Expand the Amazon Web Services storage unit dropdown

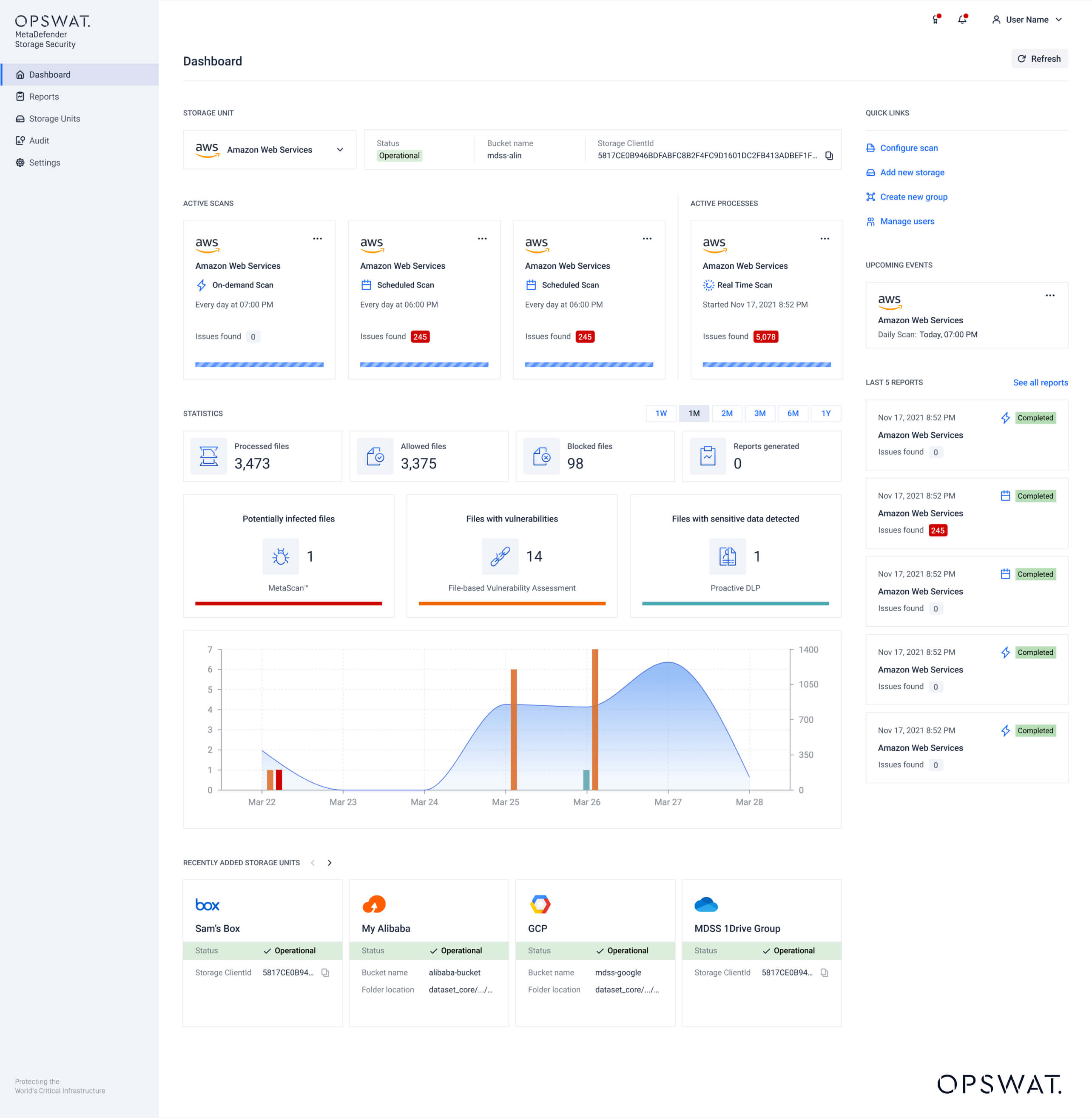[x=339, y=150]
